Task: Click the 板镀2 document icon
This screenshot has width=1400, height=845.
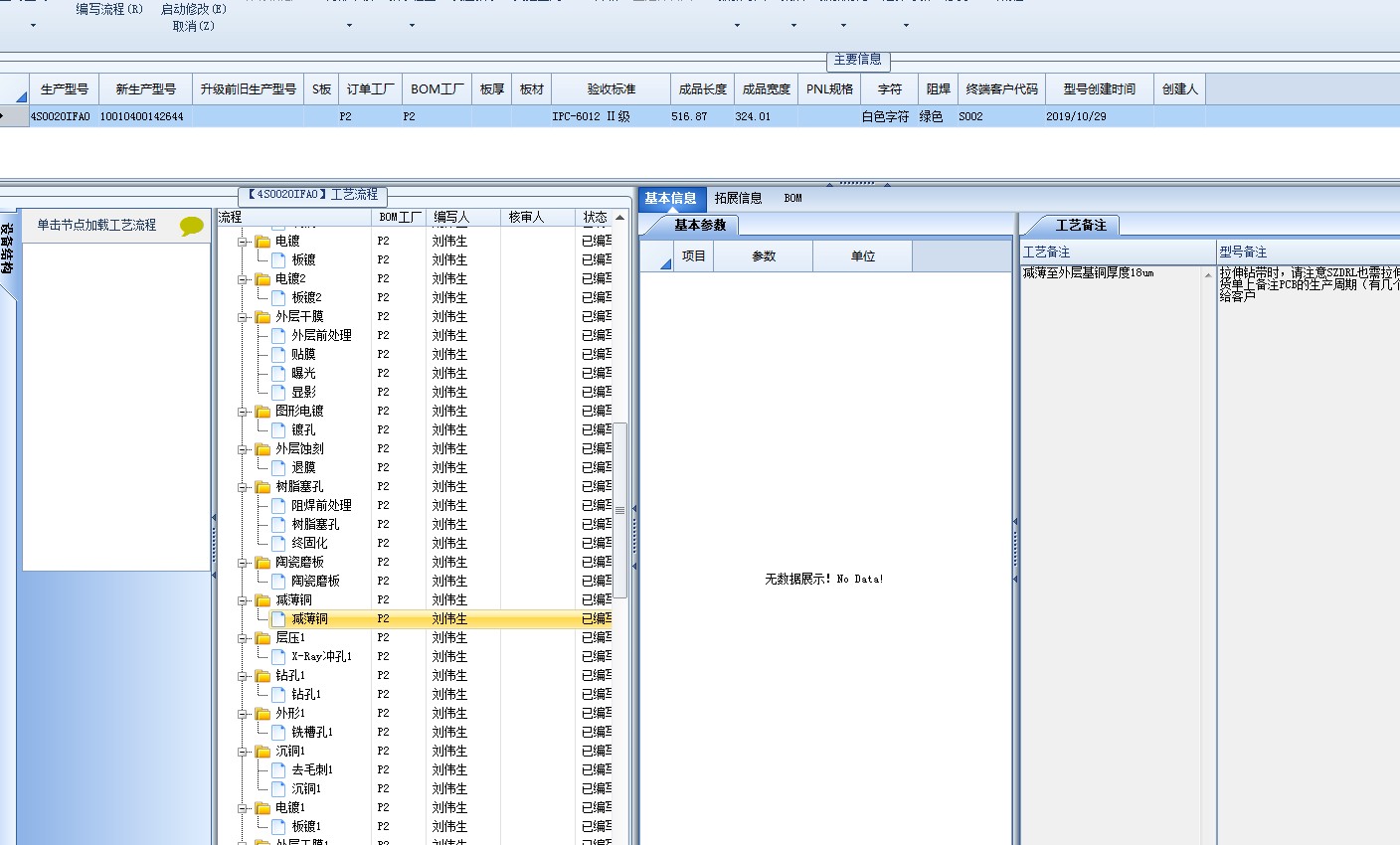Action: point(279,297)
